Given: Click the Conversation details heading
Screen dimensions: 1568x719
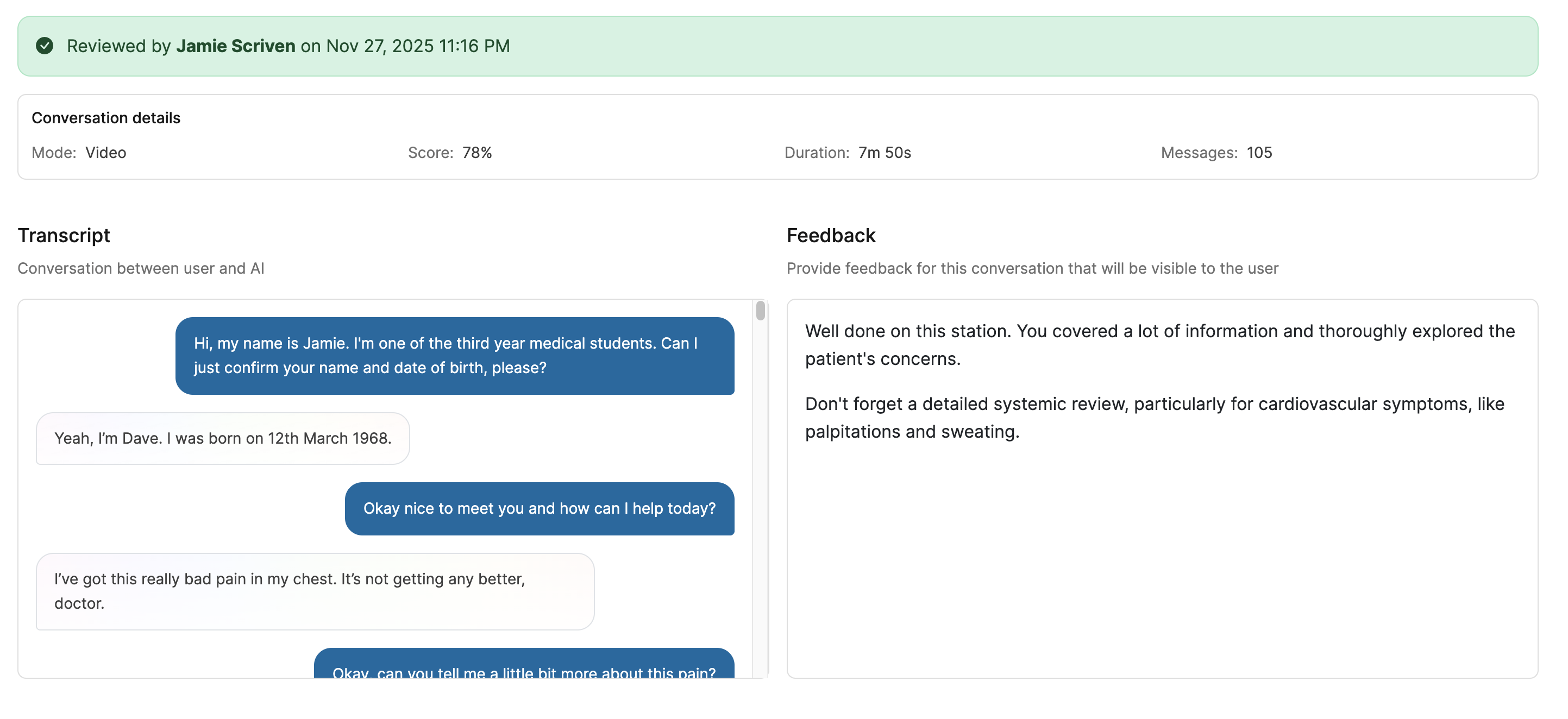Looking at the screenshot, I should tap(106, 117).
